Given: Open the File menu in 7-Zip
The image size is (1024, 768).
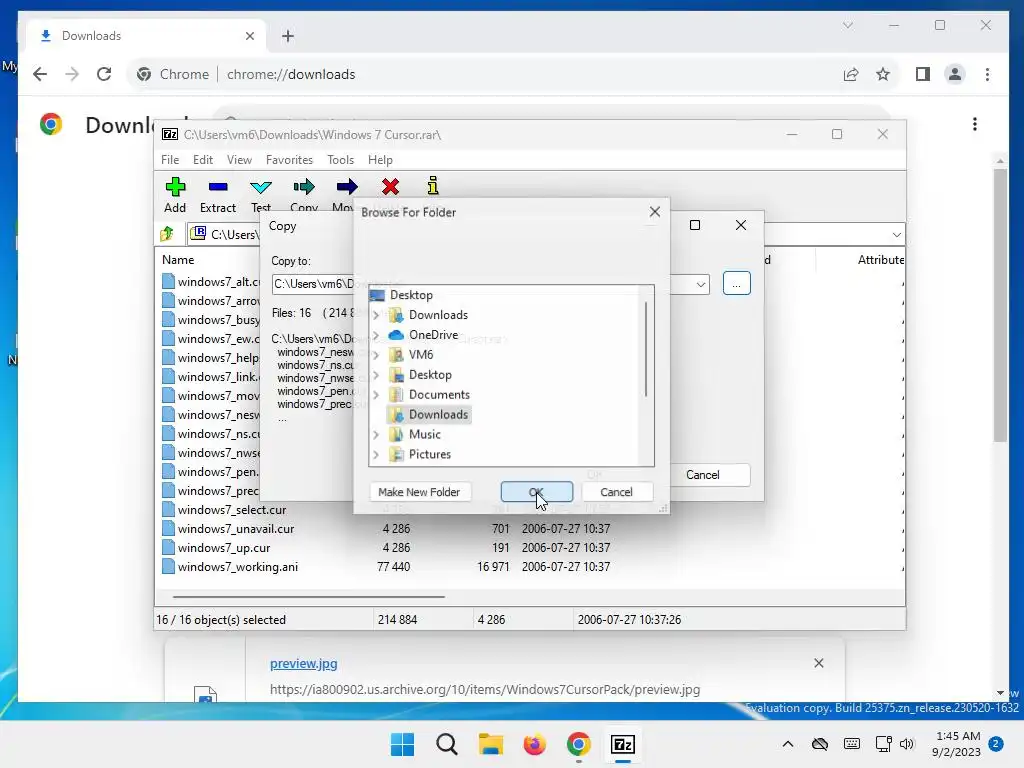Looking at the screenshot, I should point(170,160).
